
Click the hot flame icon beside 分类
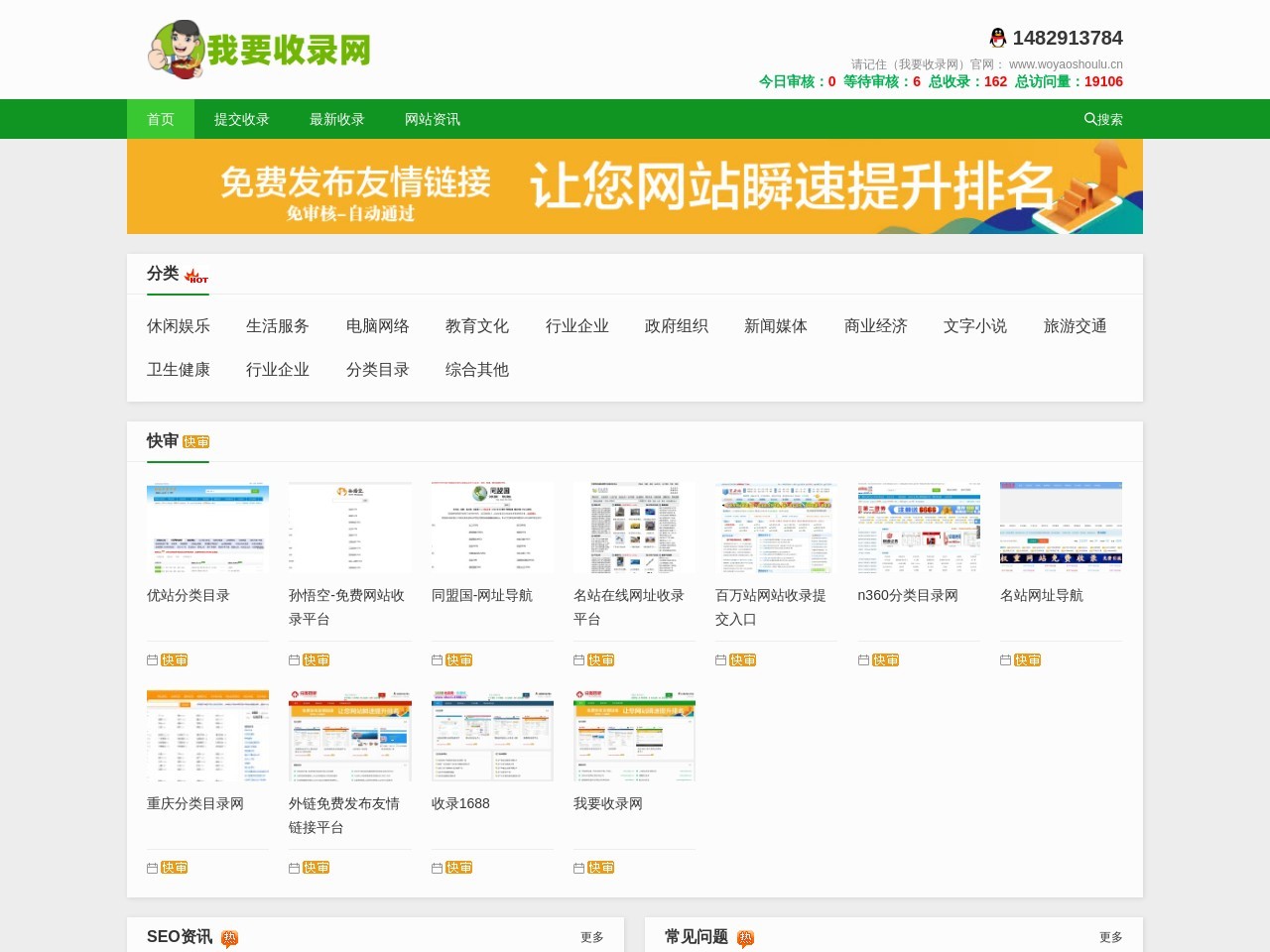(196, 277)
